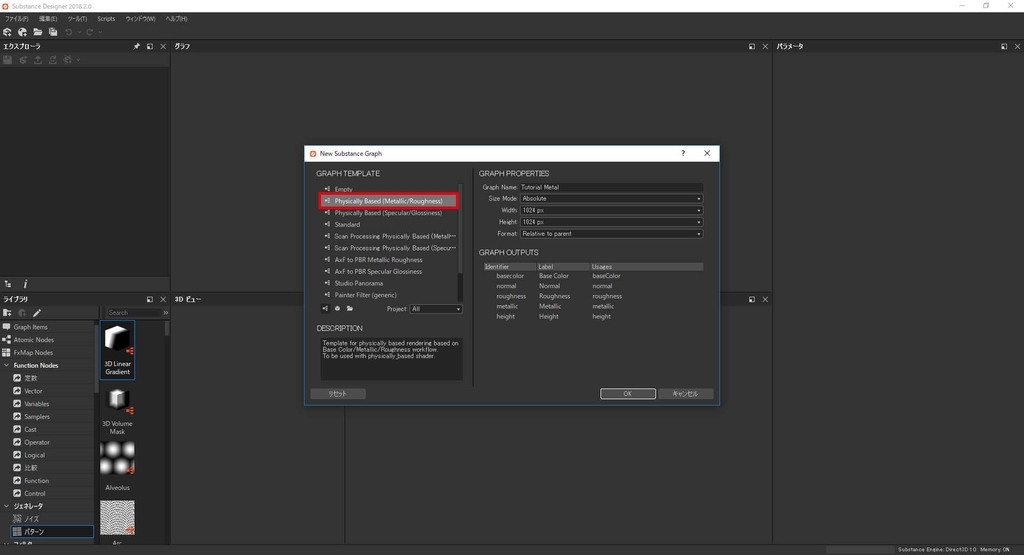Select Physically Based (Metallic/Roughness) template
This screenshot has height=555, width=1024.
(x=389, y=201)
